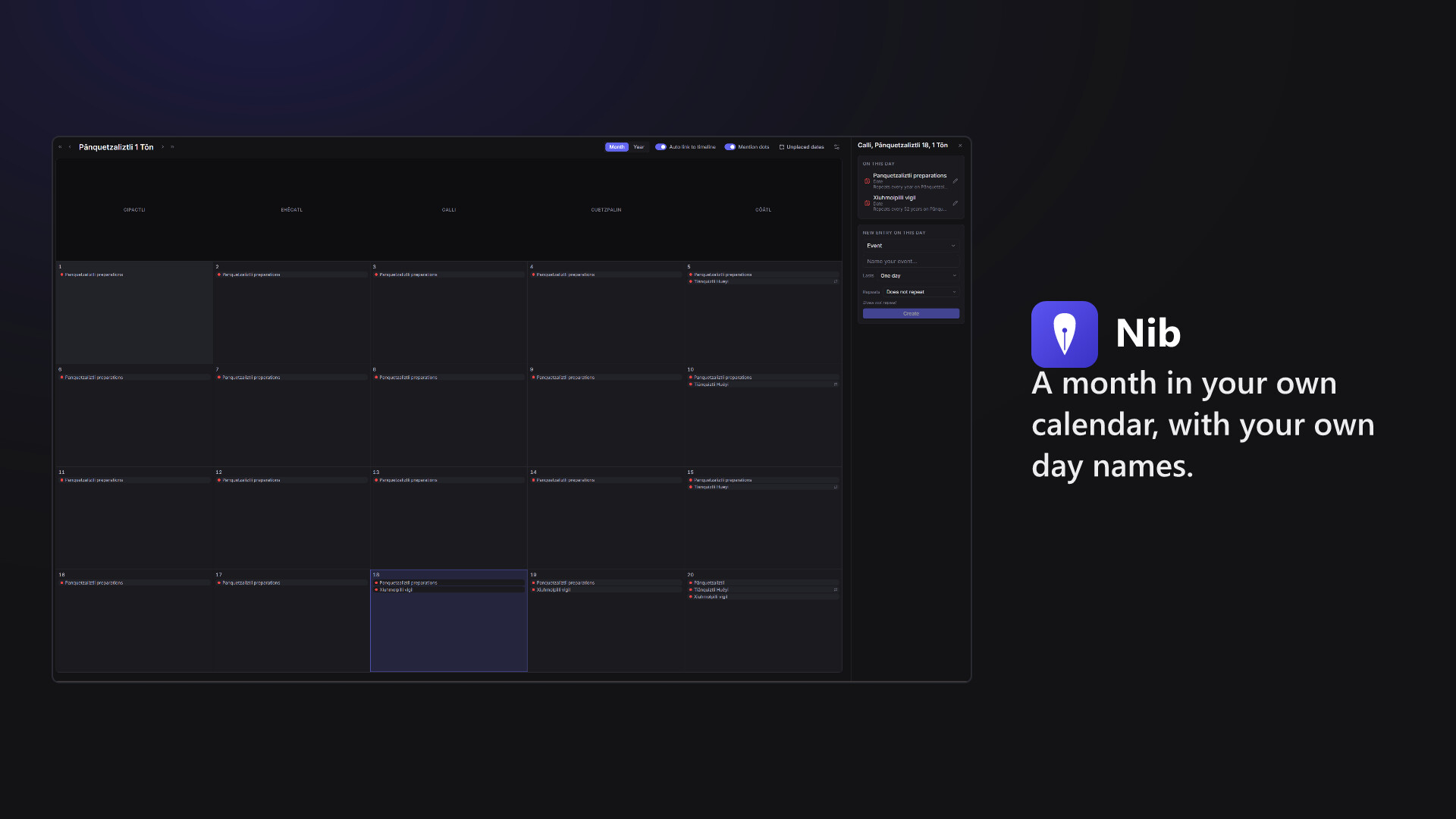Viewport: 1456px width, 819px height.
Task: Toggle Auto link to timeline switch
Action: pyautogui.click(x=661, y=147)
